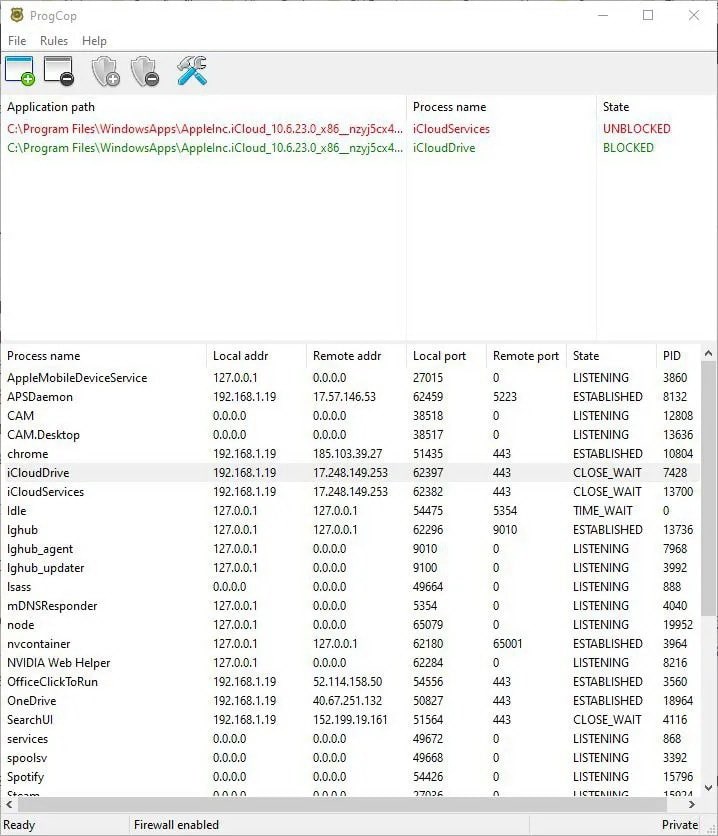Screen dimensions: 718x836
Task: Click the horizontal scrollbar left arrow
Action: point(9,805)
